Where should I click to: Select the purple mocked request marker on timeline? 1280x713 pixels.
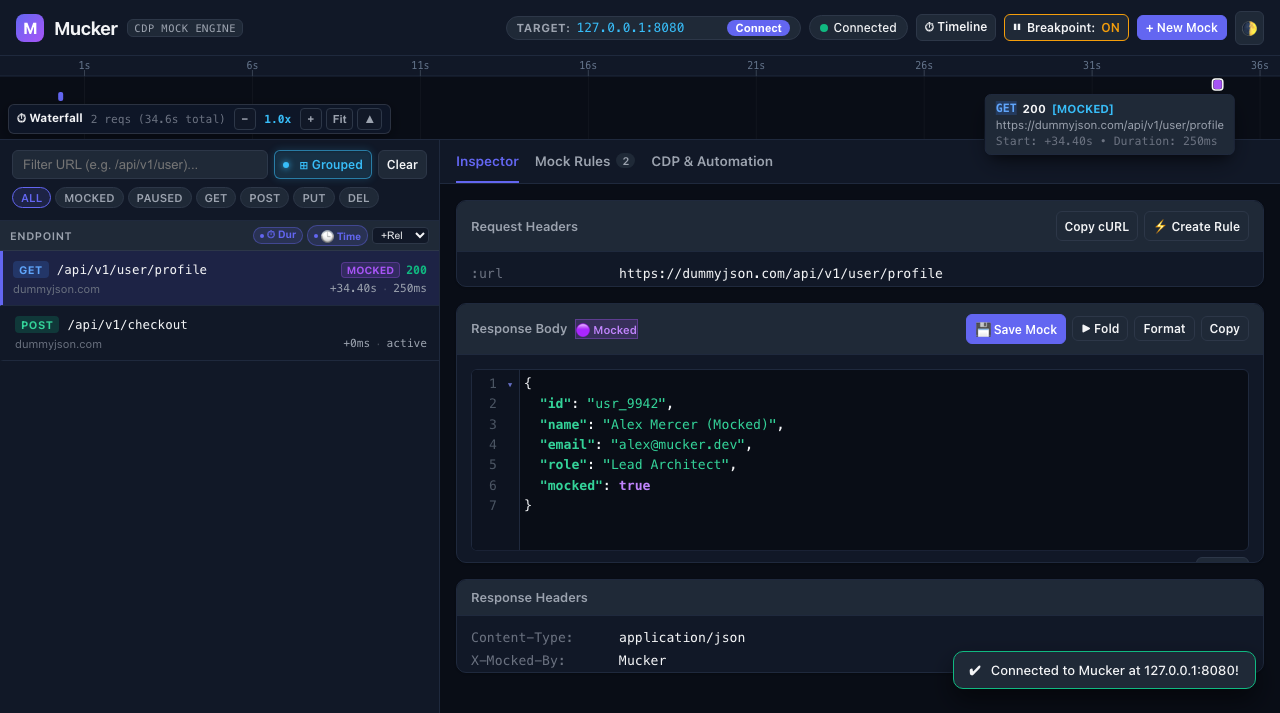tap(1217, 85)
